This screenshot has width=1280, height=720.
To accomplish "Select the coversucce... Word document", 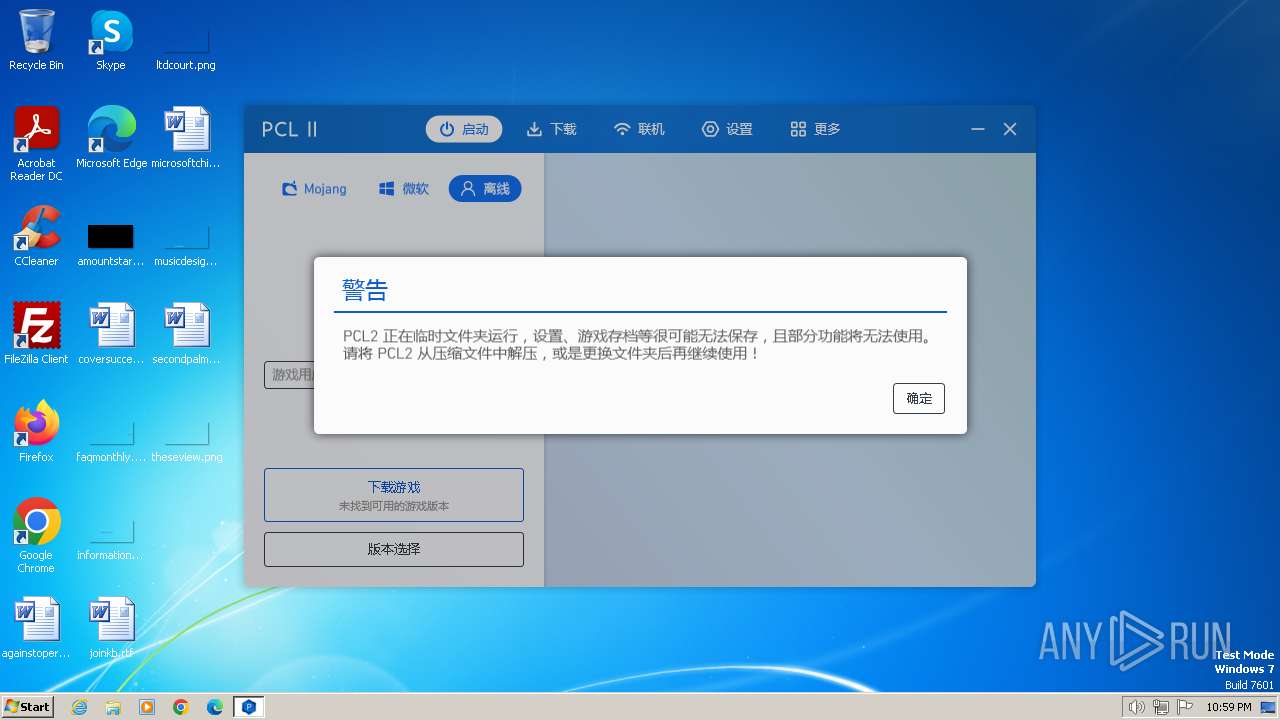I will coord(111,334).
